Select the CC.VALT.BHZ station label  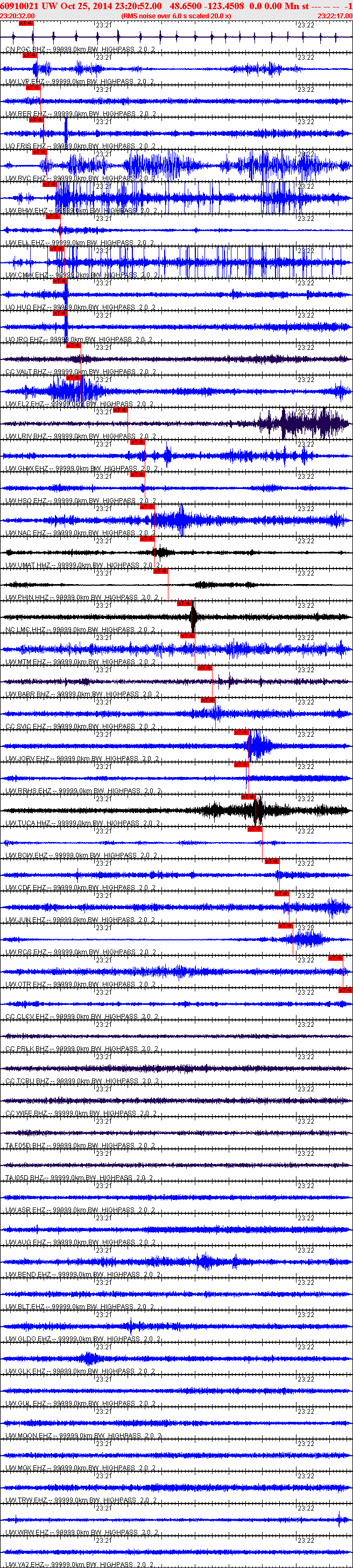point(81,372)
